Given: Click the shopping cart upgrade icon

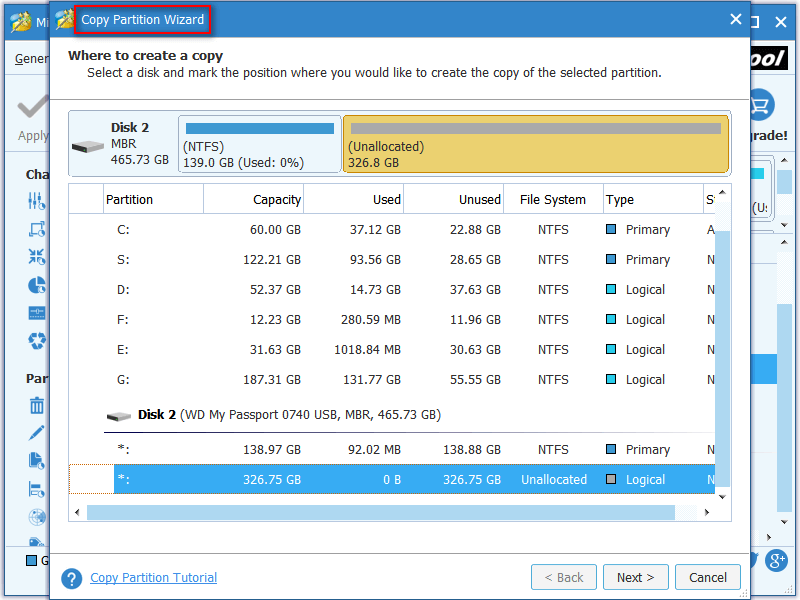Looking at the screenshot, I should point(762,105).
